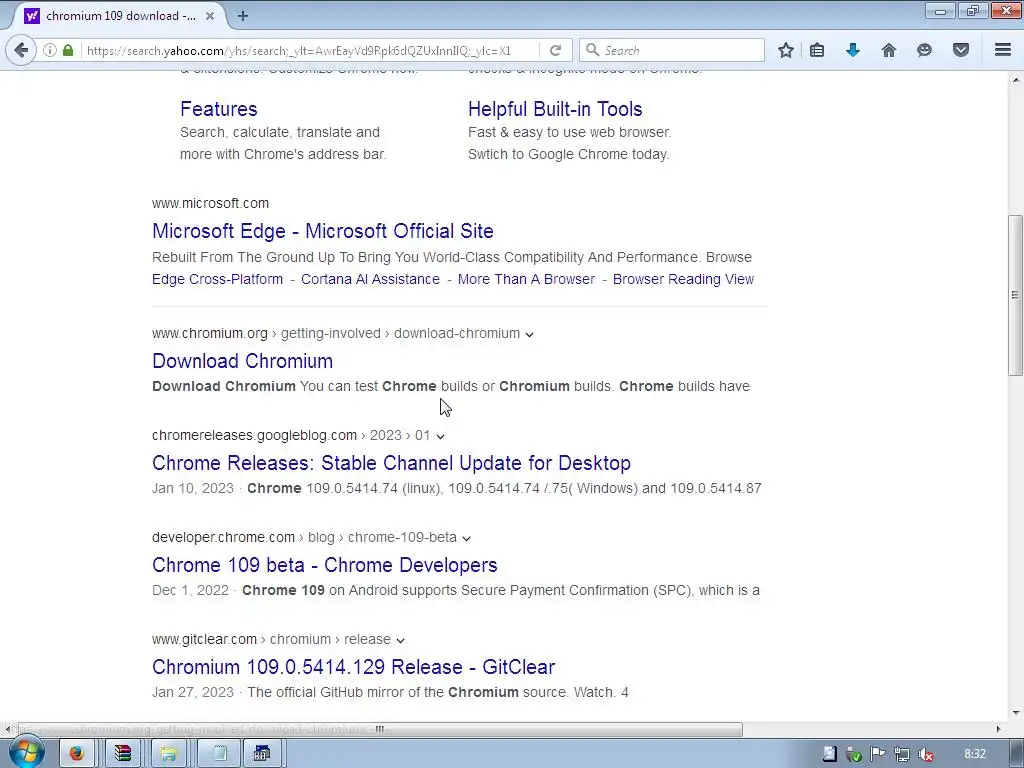Open the notepad document taskbar icon

click(x=219, y=754)
